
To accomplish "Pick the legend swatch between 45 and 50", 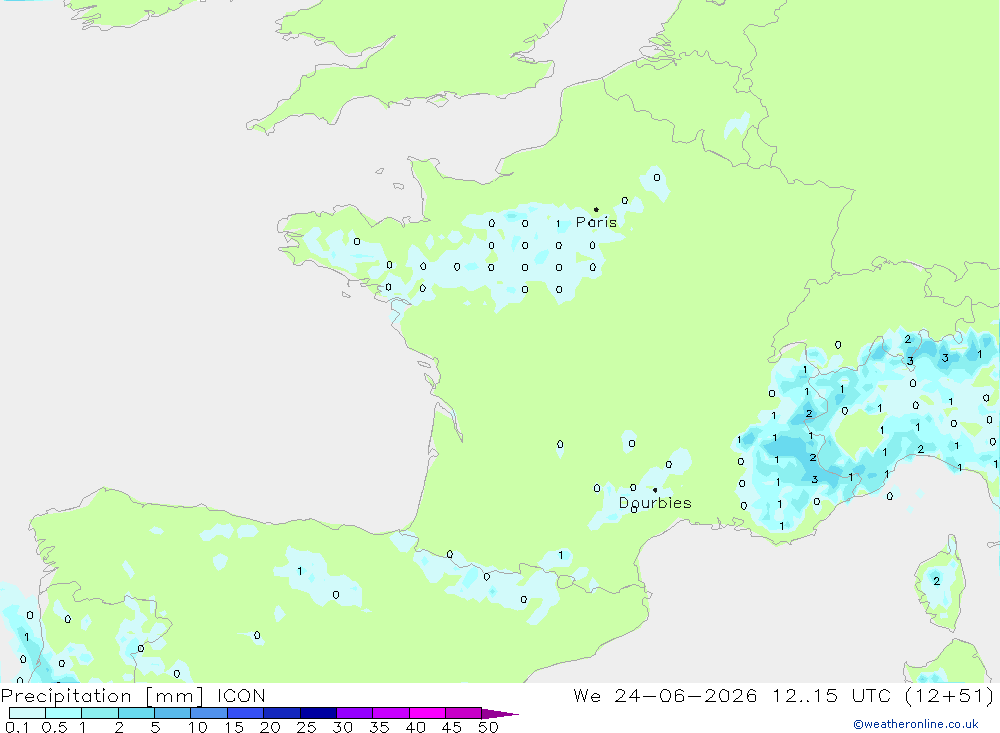I will coord(463,713).
